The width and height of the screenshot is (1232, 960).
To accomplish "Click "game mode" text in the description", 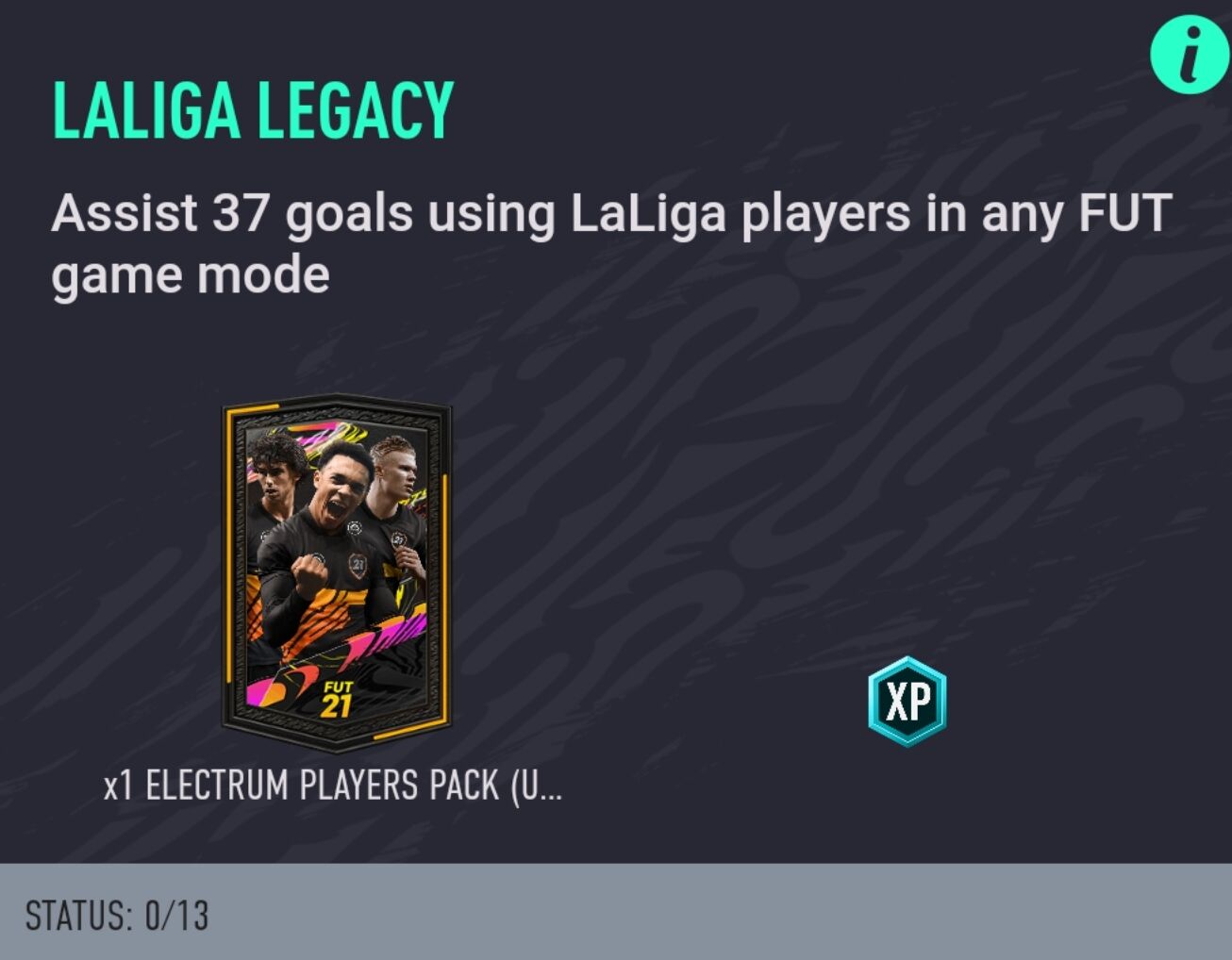I will 191,276.
